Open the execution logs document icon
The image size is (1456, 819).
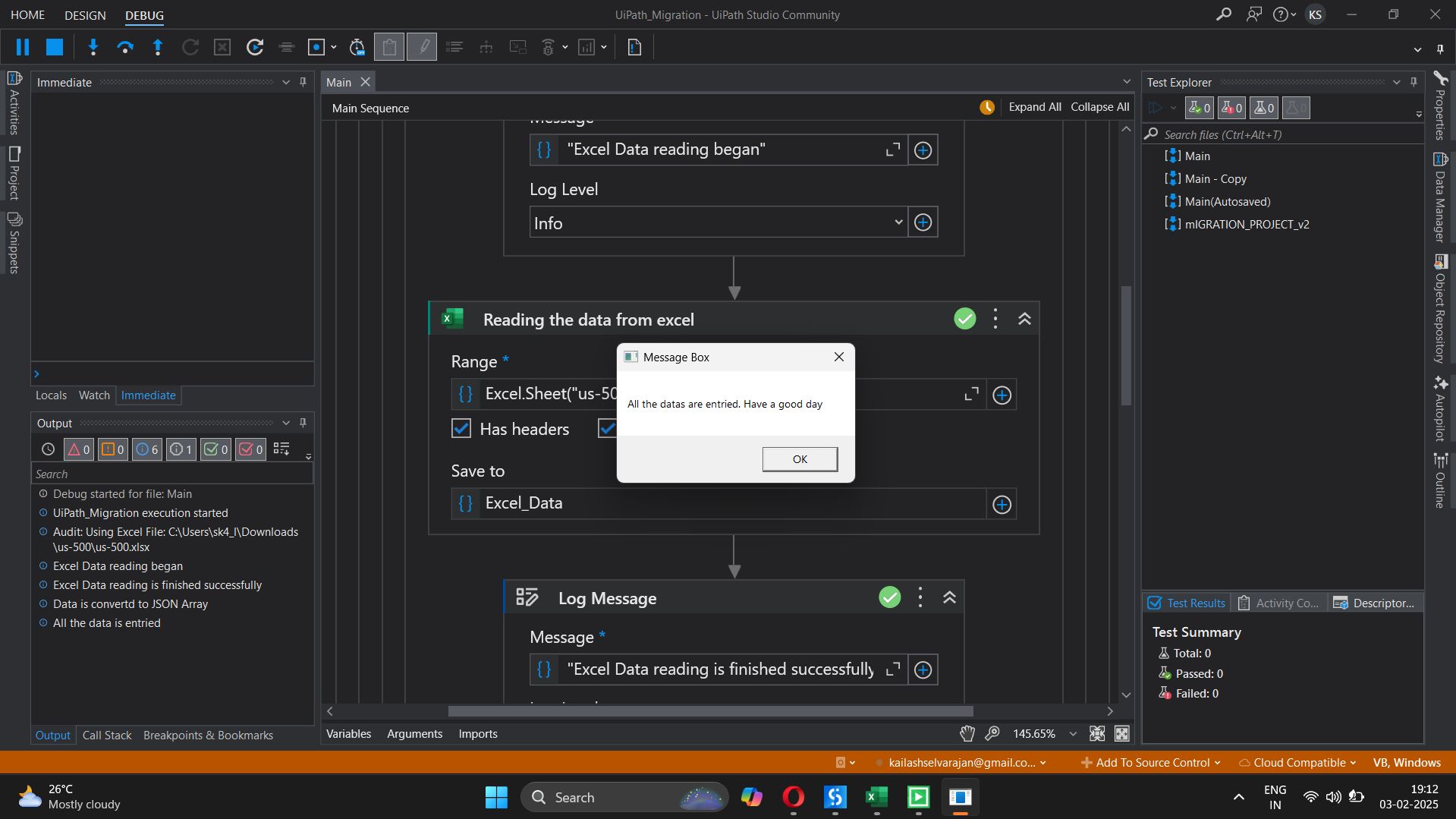[x=634, y=47]
